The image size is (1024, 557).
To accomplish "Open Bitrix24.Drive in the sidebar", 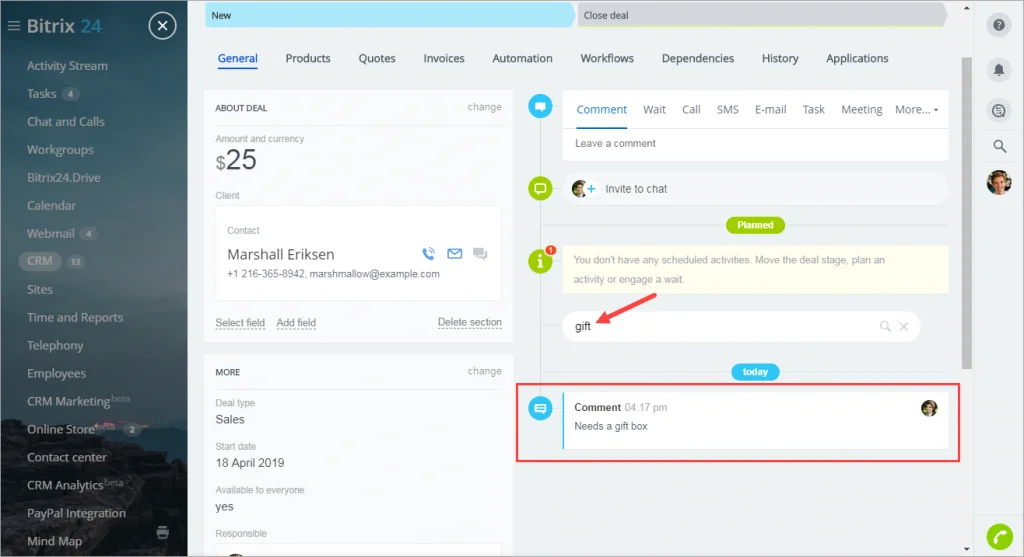I will click(63, 178).
